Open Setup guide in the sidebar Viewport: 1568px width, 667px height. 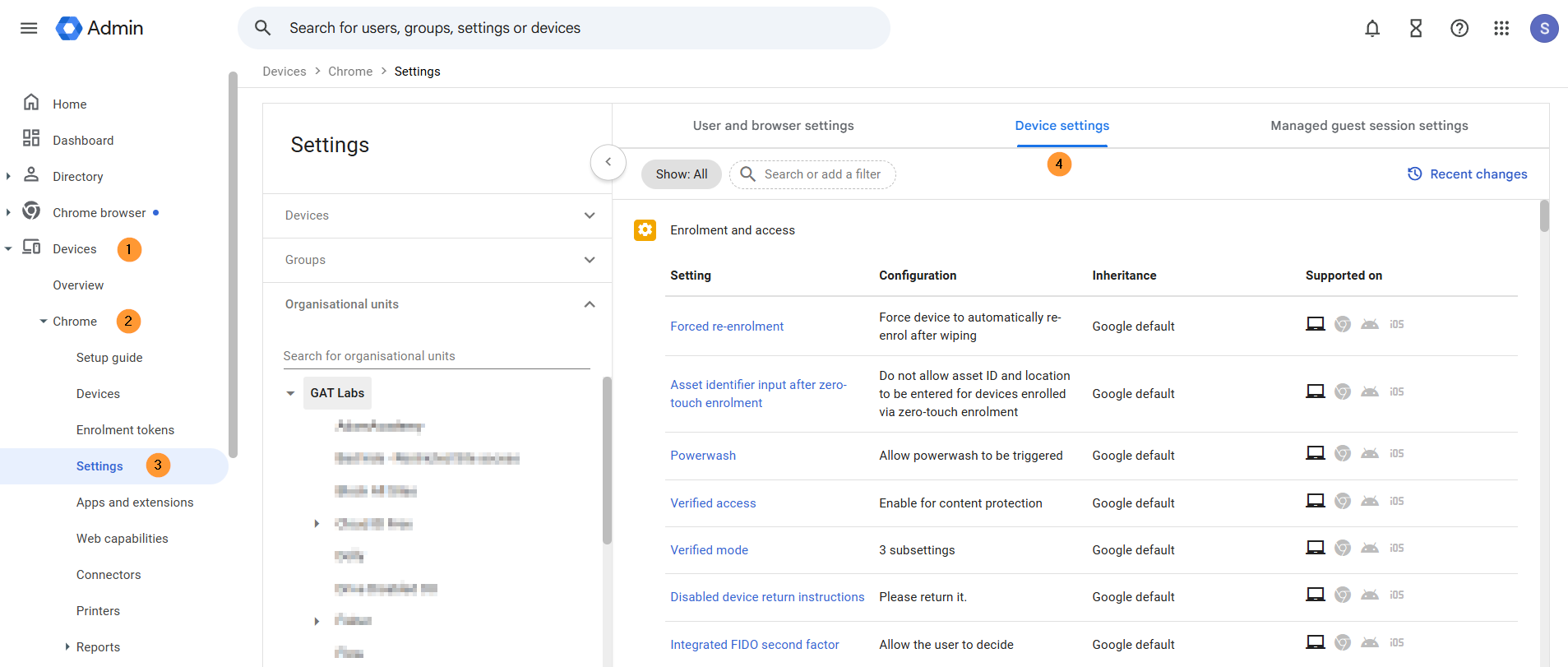coord(109,358)
